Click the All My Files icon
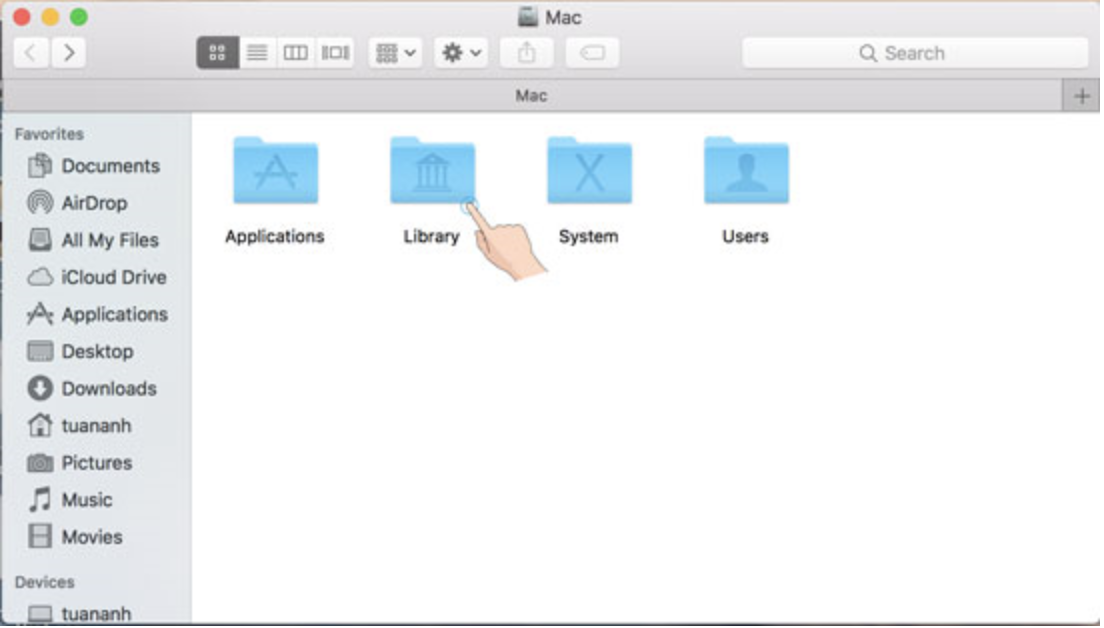 39,240
